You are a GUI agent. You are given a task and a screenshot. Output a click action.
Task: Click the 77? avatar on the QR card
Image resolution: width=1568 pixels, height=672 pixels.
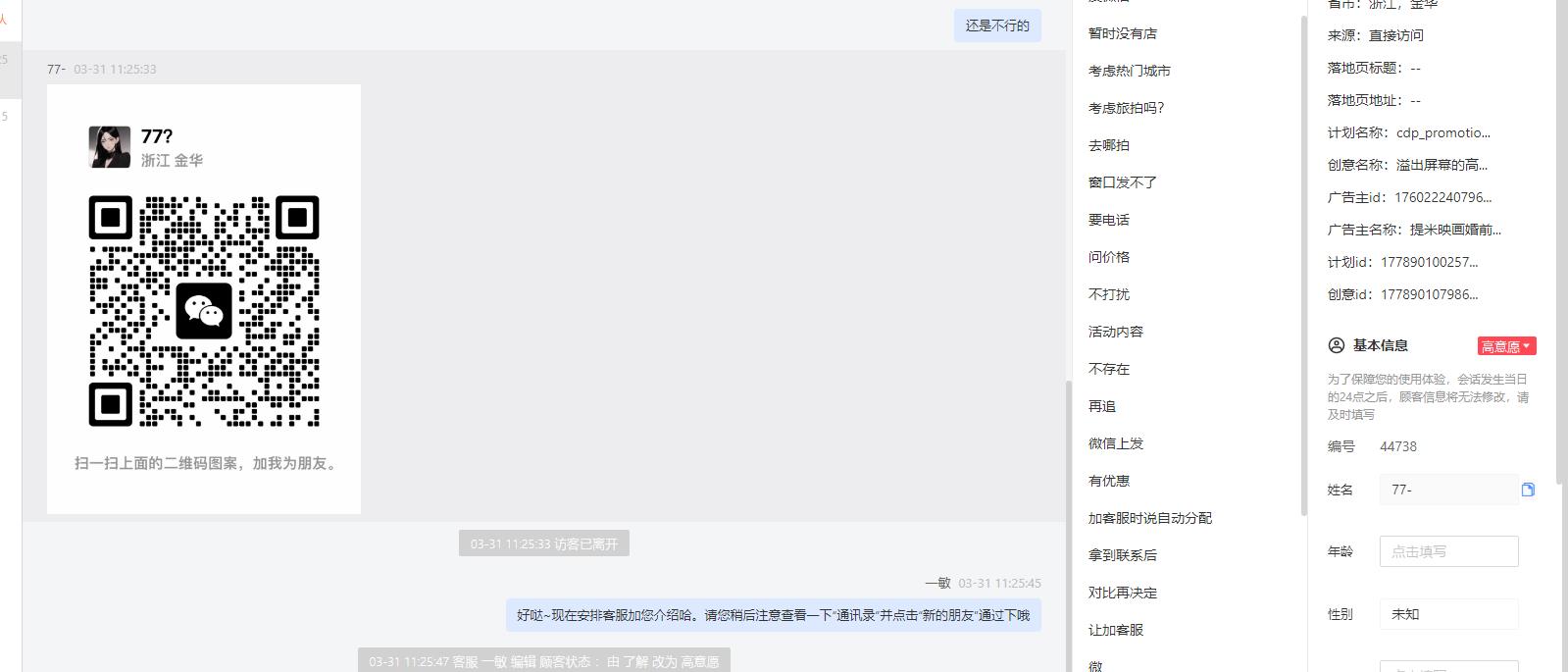pos(110,147)
